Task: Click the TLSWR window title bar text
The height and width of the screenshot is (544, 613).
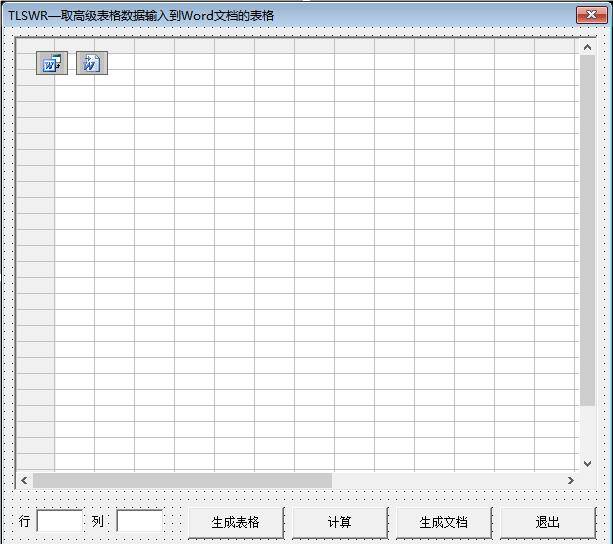Action: 140,15
